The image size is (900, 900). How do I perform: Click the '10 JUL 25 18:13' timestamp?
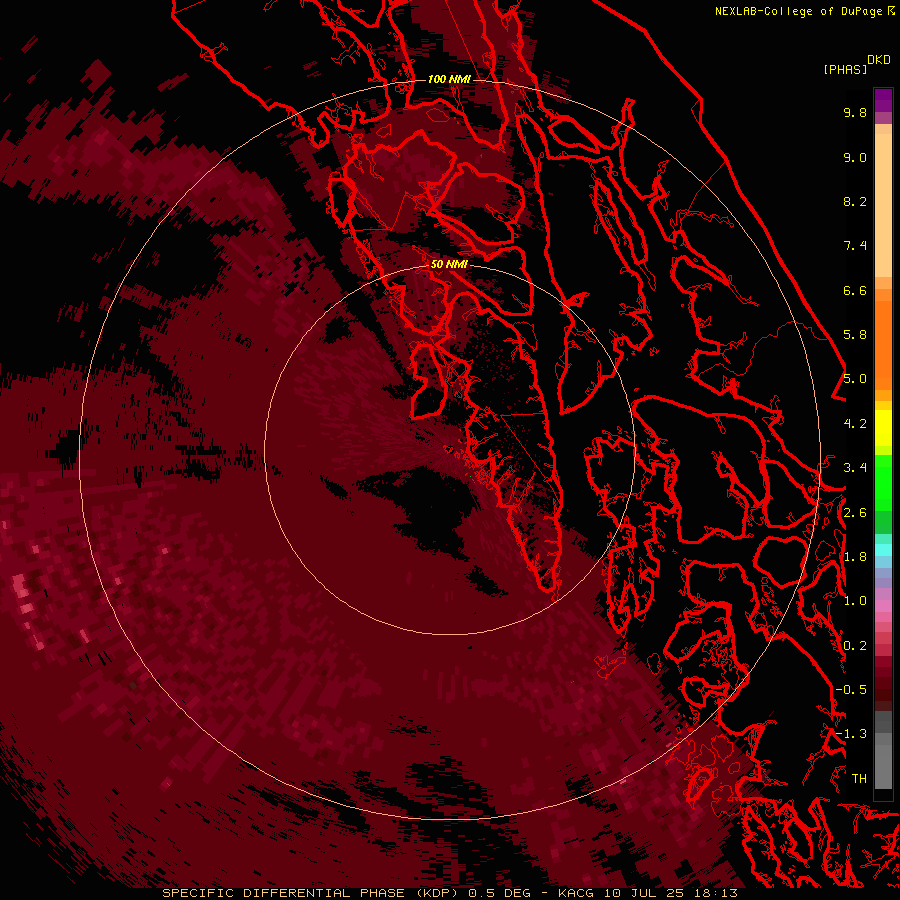click(670, 893)
